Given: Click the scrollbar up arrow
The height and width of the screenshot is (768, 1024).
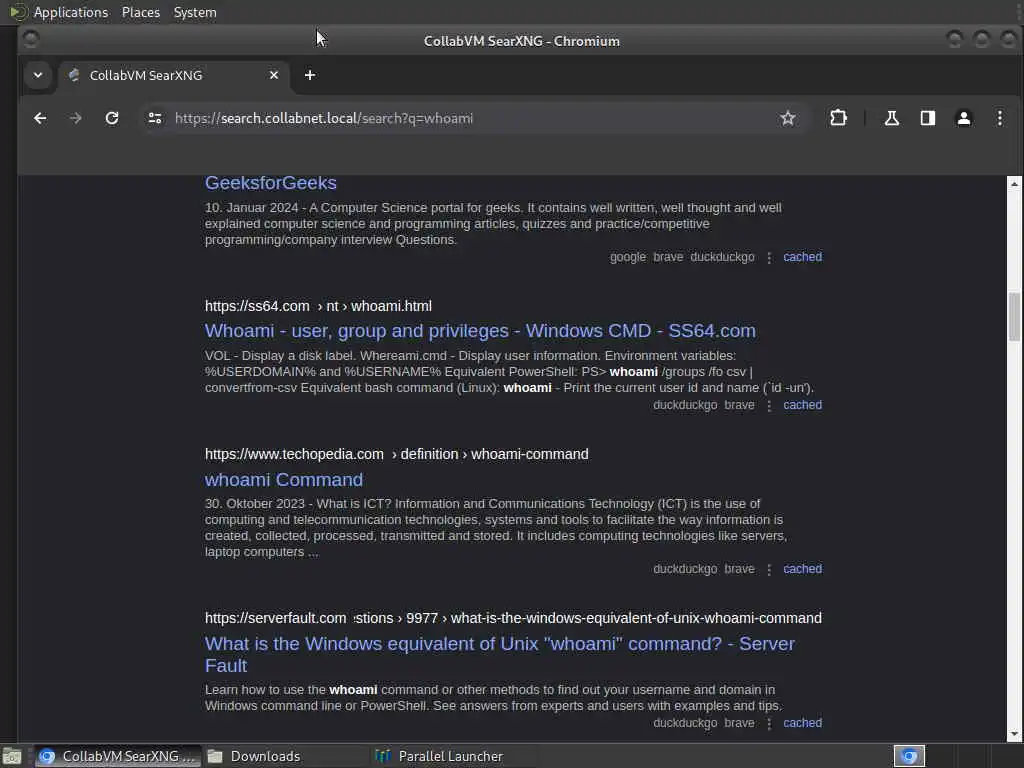Looking at the screenshot, I should [x=1014, y=184].
